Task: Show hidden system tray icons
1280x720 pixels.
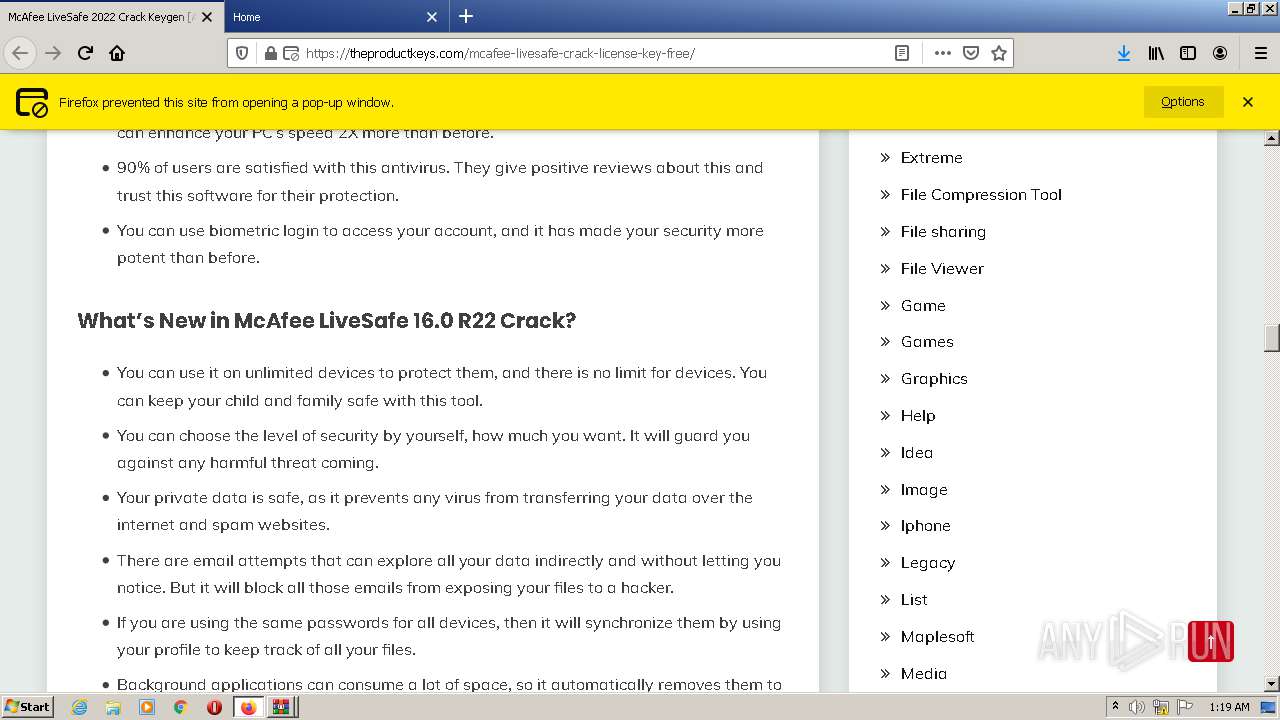Action: [1115, 707]
